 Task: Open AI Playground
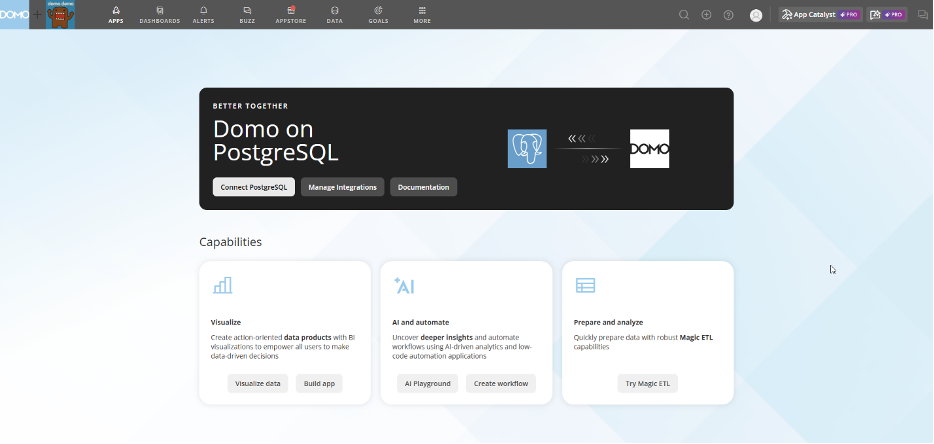coord(428,383)
